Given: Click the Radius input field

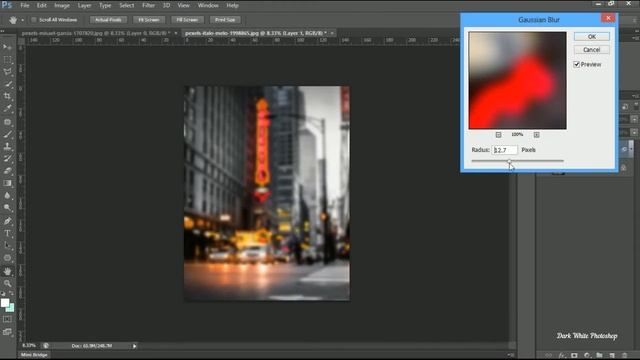Looking at the screenshot, I should (504, 150).
